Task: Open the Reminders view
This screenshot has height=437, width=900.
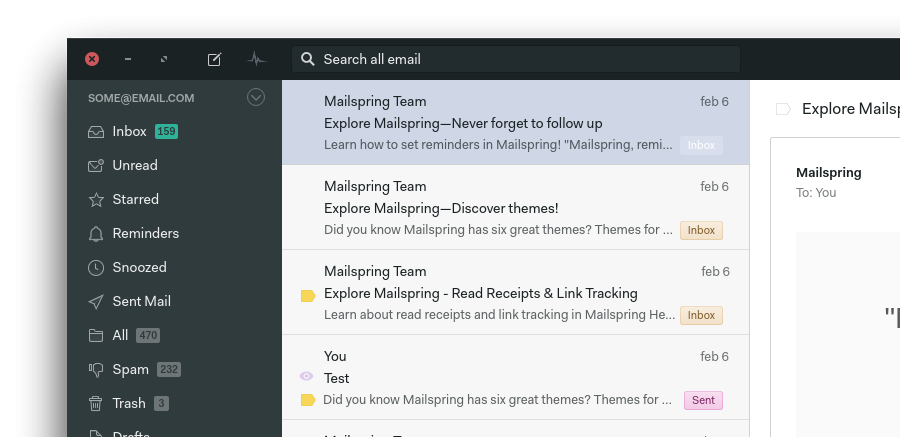Action: (x=146, y=233)
